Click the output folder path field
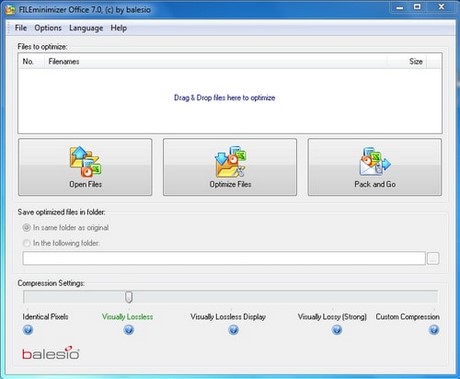Image resolution: width=460 pixels, height=379 pixels. coord(224,258)
